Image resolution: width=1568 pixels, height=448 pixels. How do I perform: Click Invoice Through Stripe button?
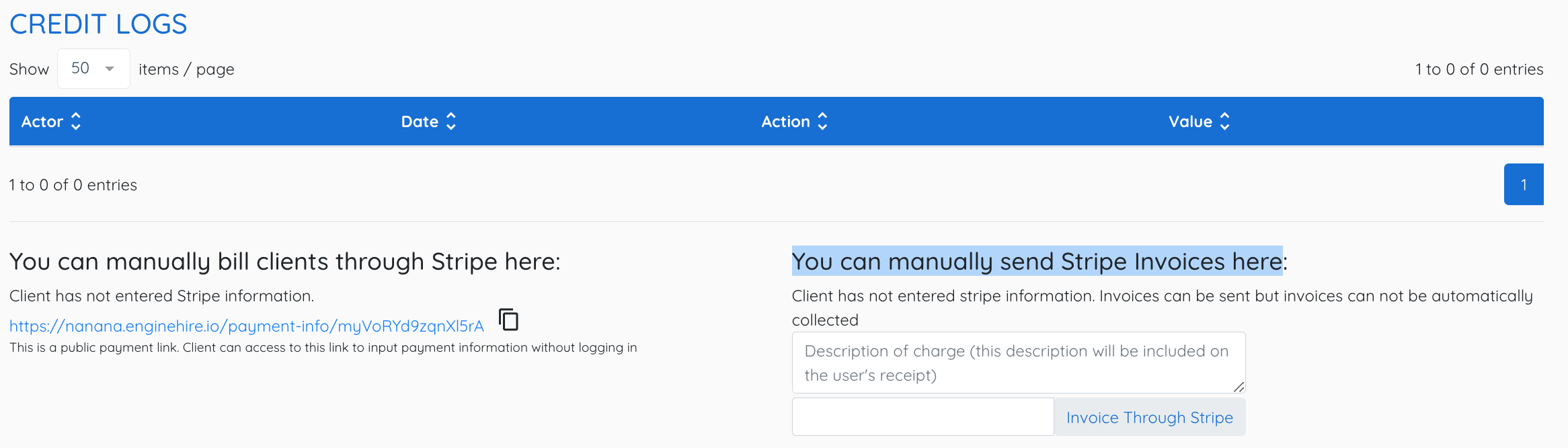coord(1150,417)
